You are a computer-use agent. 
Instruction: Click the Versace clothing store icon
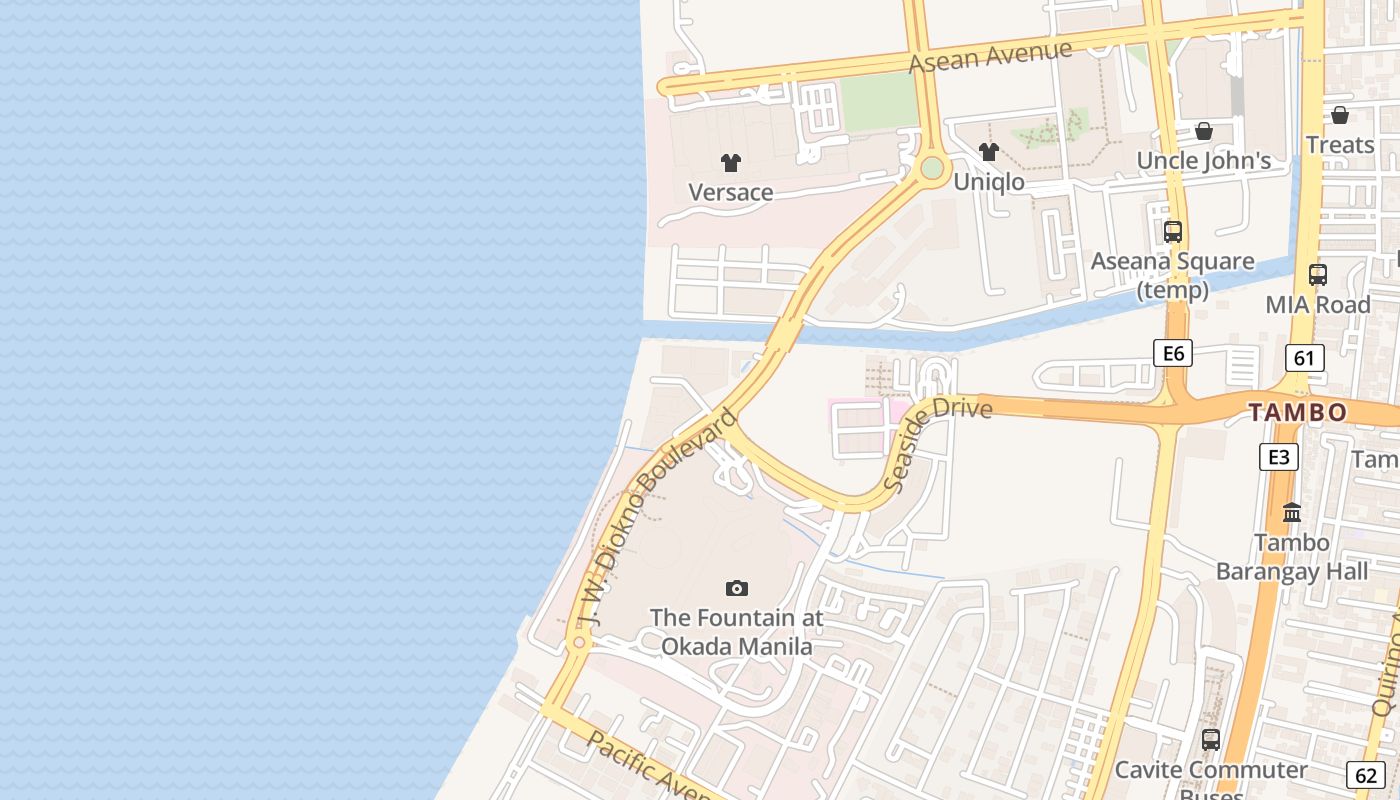(x=731, y=163)
